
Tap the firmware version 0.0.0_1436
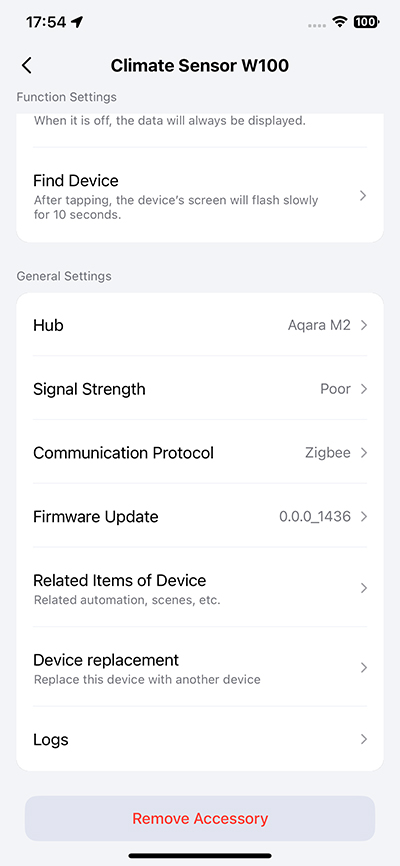point(315,517)
